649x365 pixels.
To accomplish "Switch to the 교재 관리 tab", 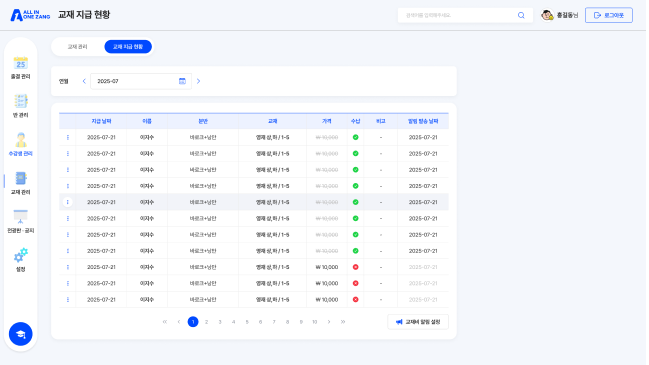I will (x=77, y=47).
